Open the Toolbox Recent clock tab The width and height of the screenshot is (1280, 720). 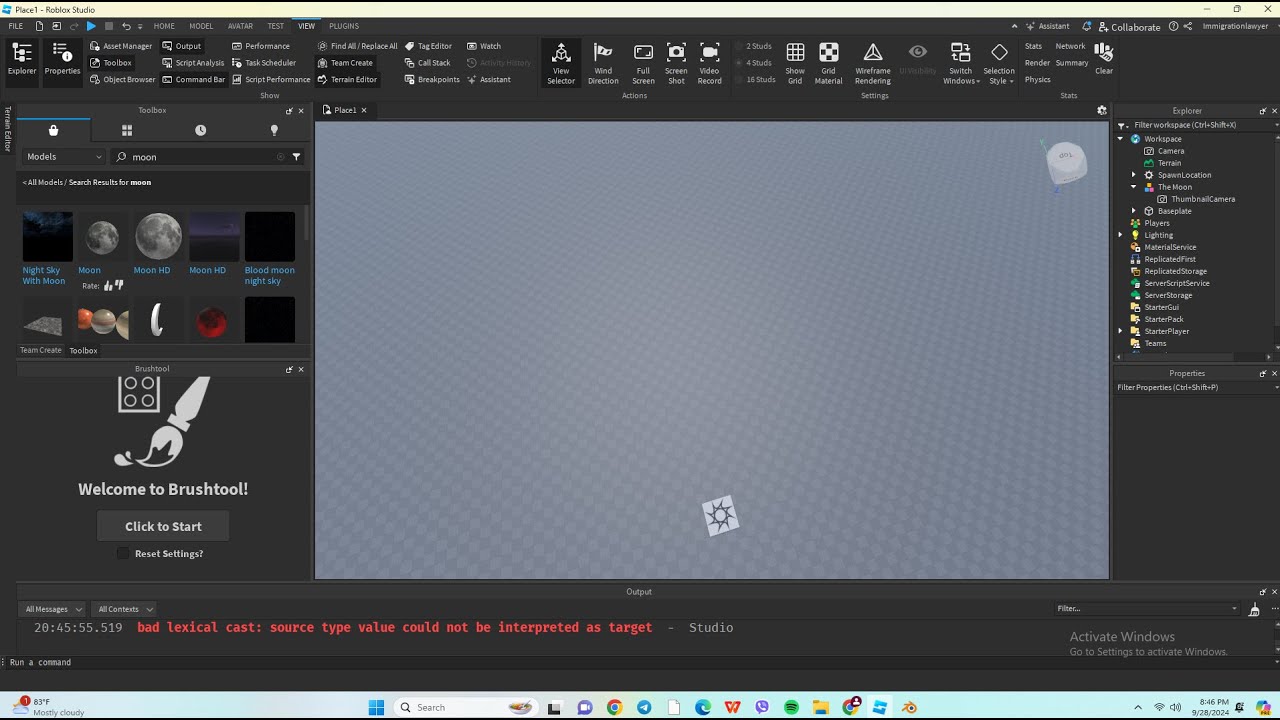coord(200,130)
